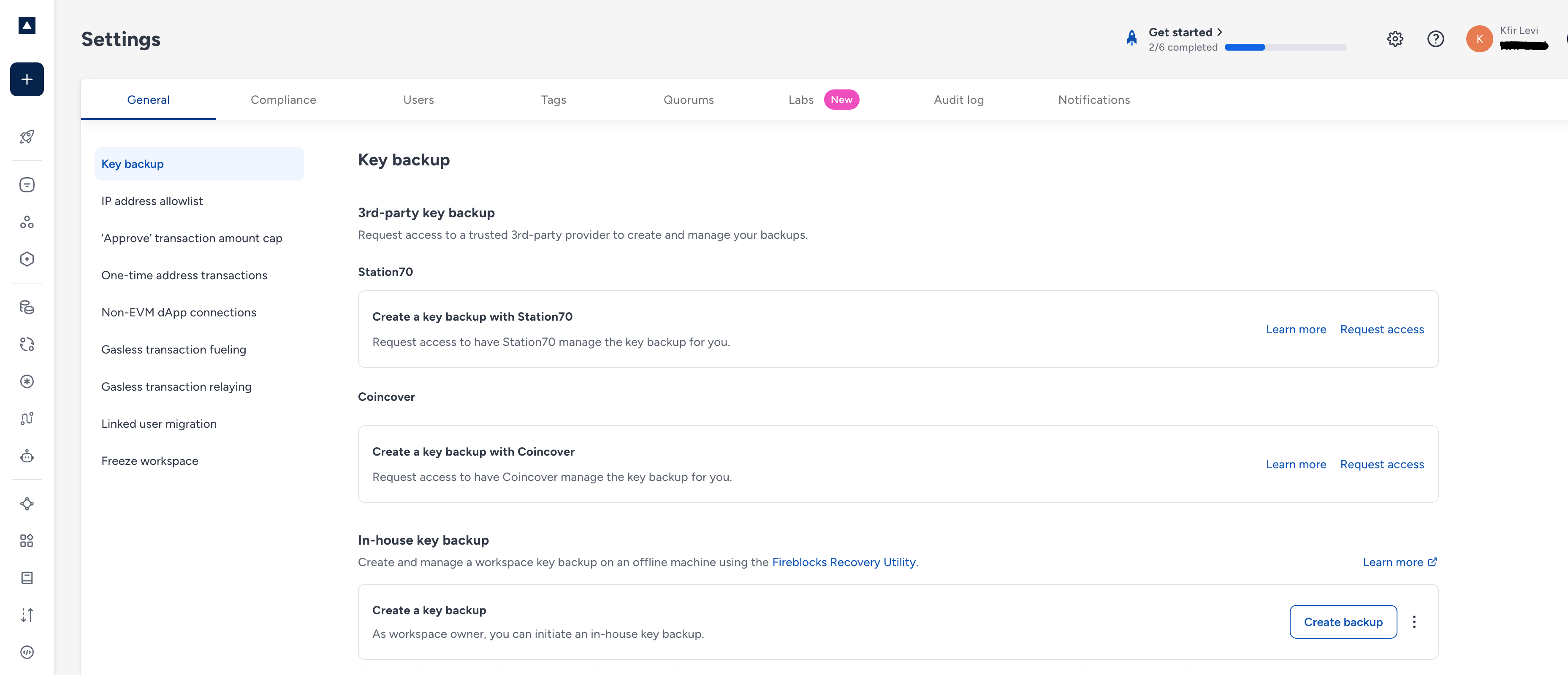Image resolution: width=1568 pixels, height=675 pixels.
Task: Open the developer code sidebar icon
Action: click(x=27, y=652)
